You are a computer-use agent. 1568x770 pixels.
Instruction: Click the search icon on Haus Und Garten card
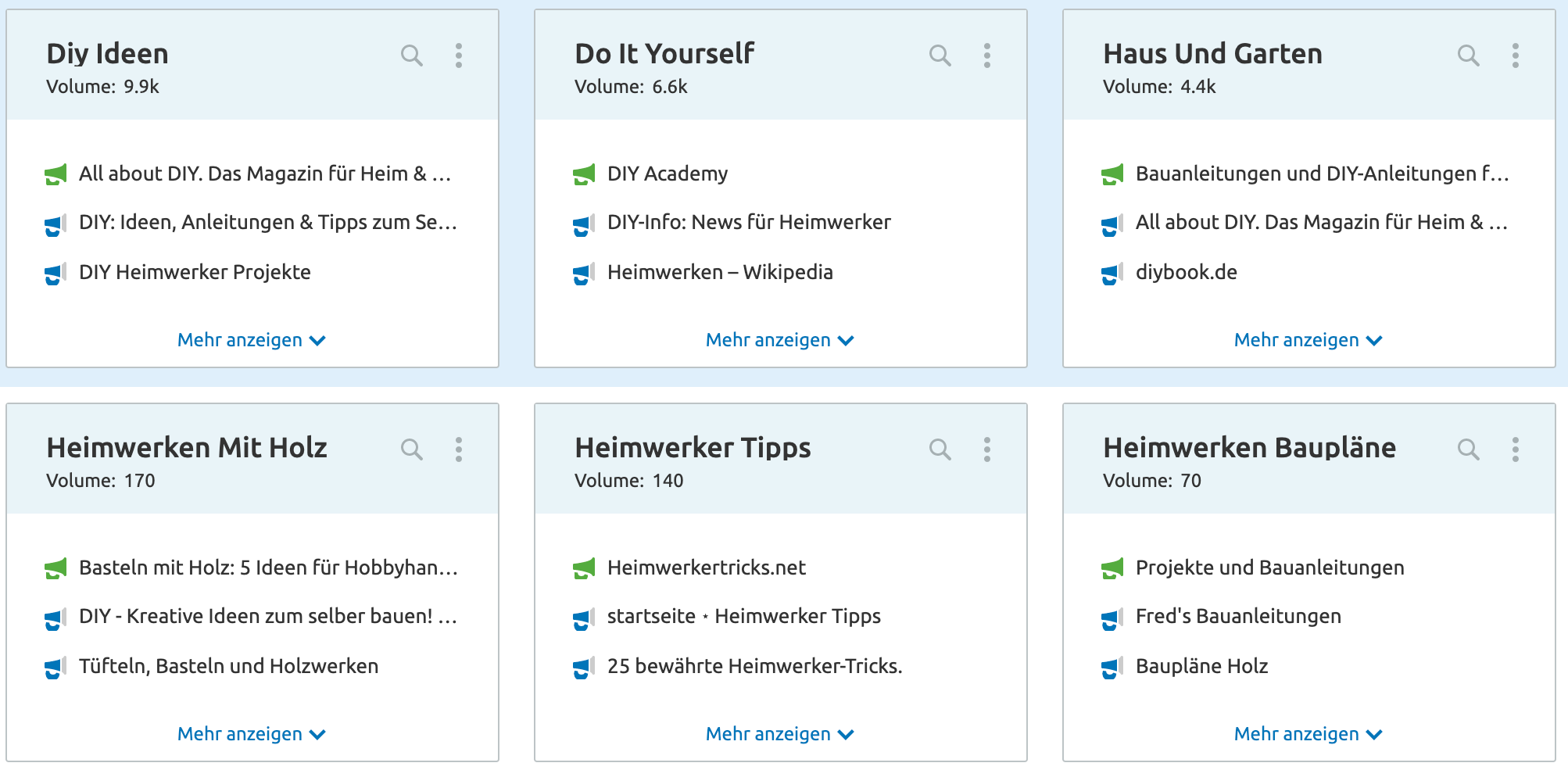click(1468, 56)
